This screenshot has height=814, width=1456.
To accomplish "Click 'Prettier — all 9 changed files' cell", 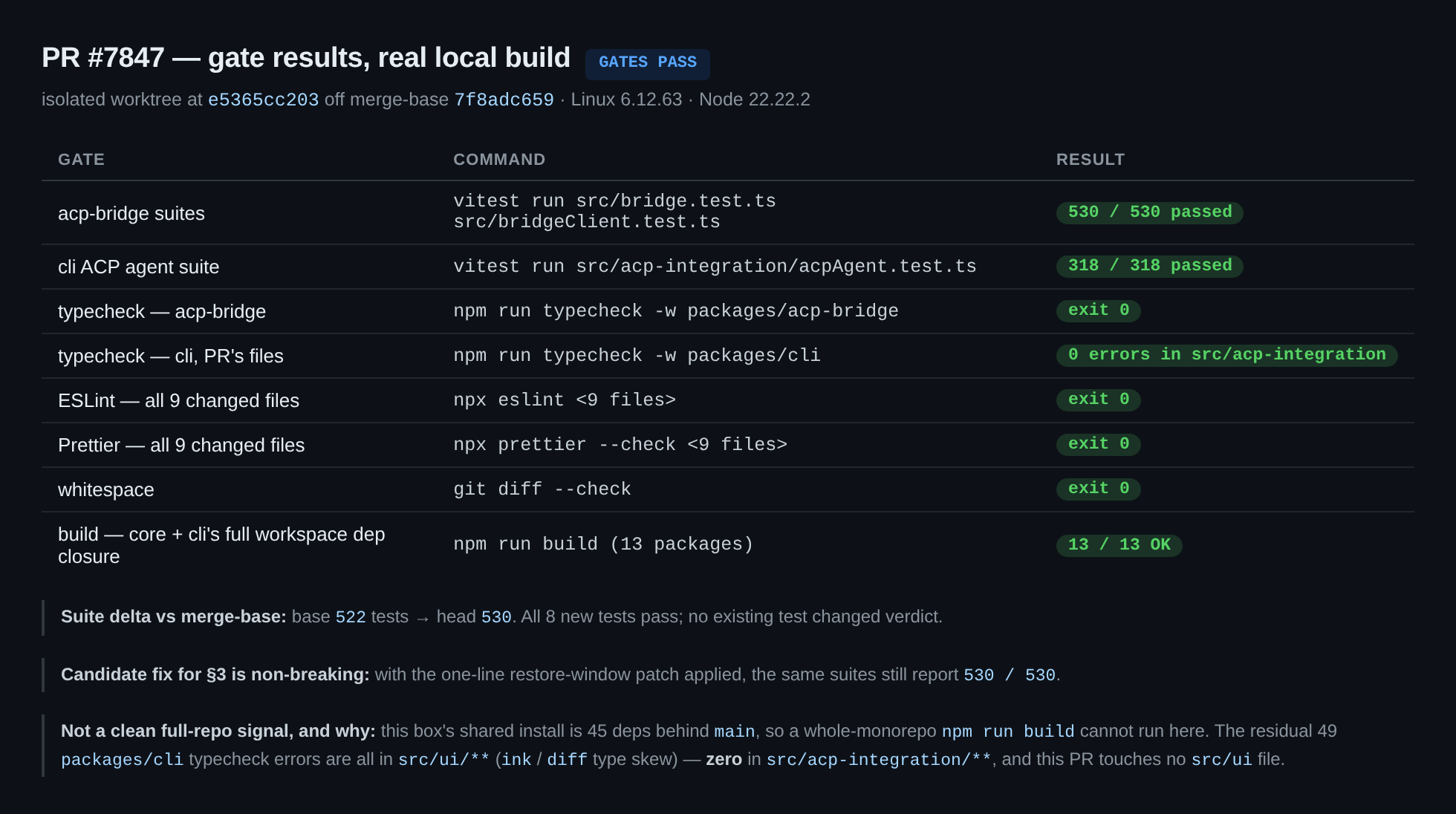I will pos(181,445).
